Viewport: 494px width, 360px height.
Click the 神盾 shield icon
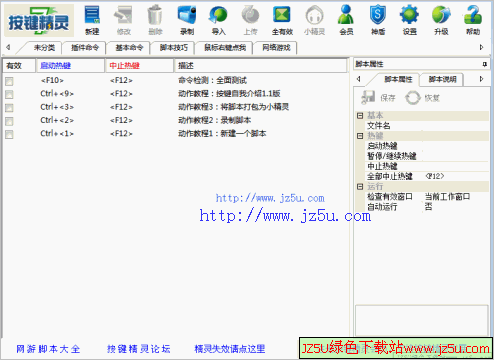[378, 20]
